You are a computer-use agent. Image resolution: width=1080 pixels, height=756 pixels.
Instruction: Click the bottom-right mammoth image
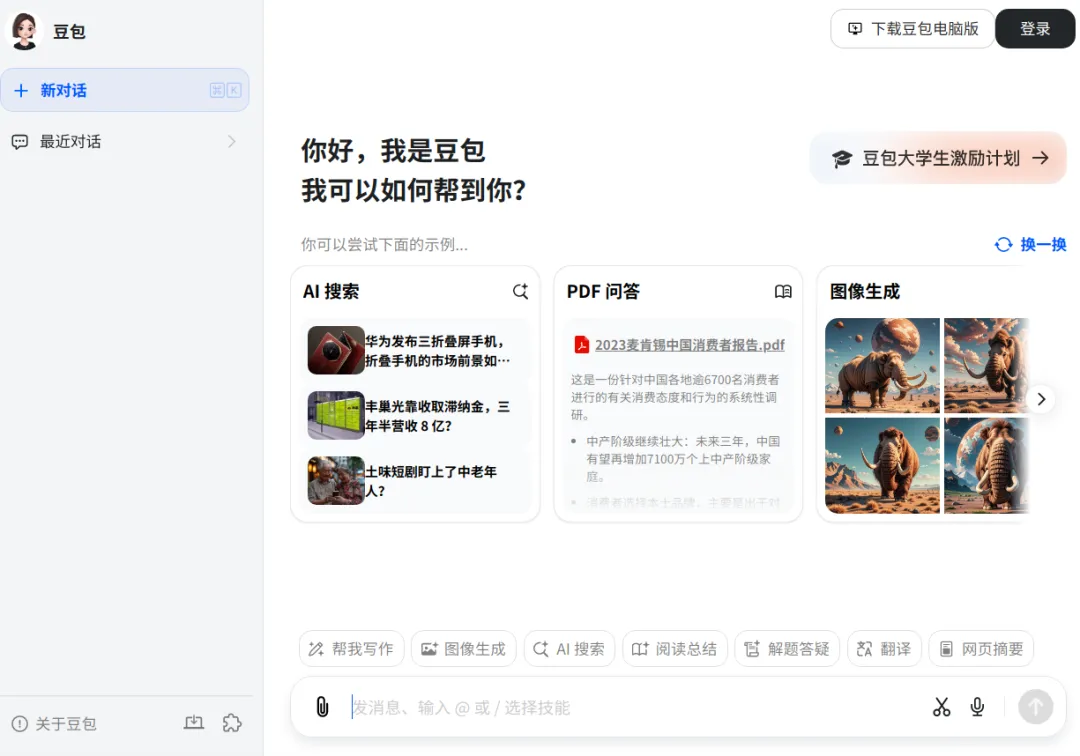click(x=986, y=465)
